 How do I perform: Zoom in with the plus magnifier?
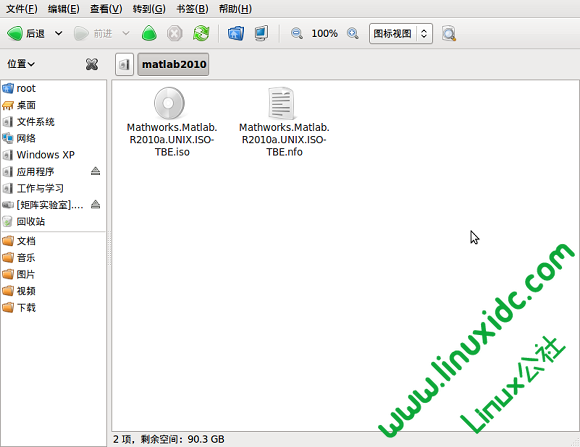coord(353,34)
